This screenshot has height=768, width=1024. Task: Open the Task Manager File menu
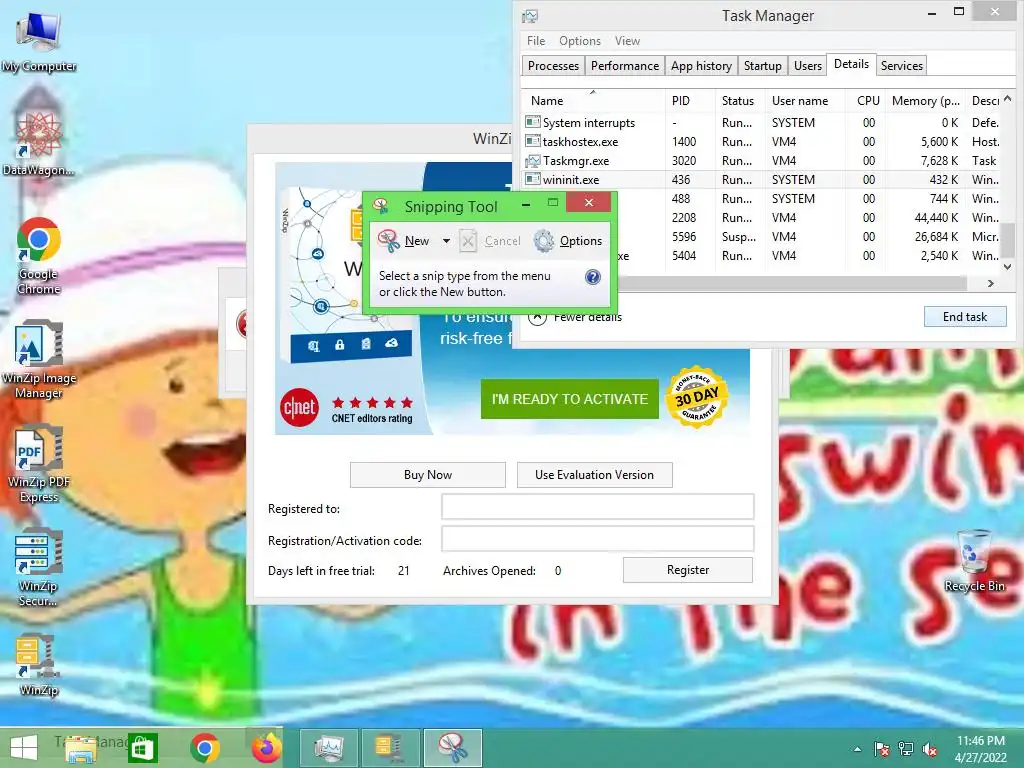[536, 40]
